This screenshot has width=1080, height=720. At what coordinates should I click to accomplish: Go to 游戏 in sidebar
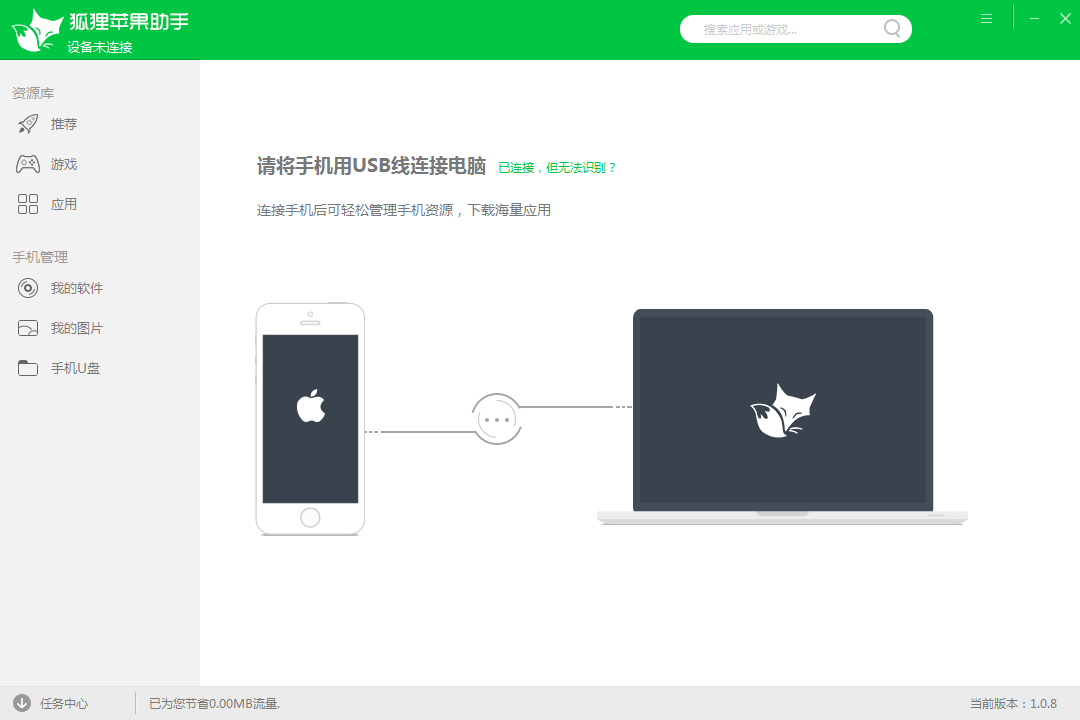coord(63,164)
